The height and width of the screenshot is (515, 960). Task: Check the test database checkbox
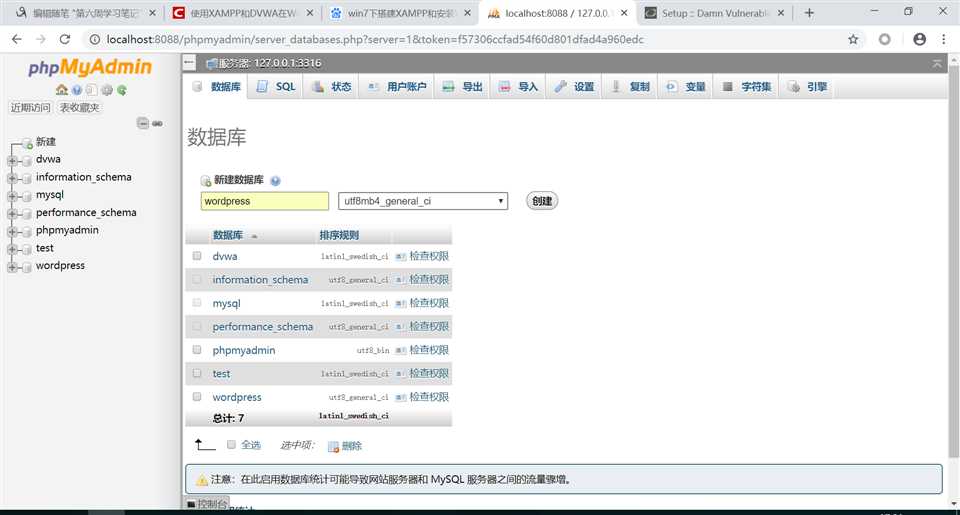[197, 373]
